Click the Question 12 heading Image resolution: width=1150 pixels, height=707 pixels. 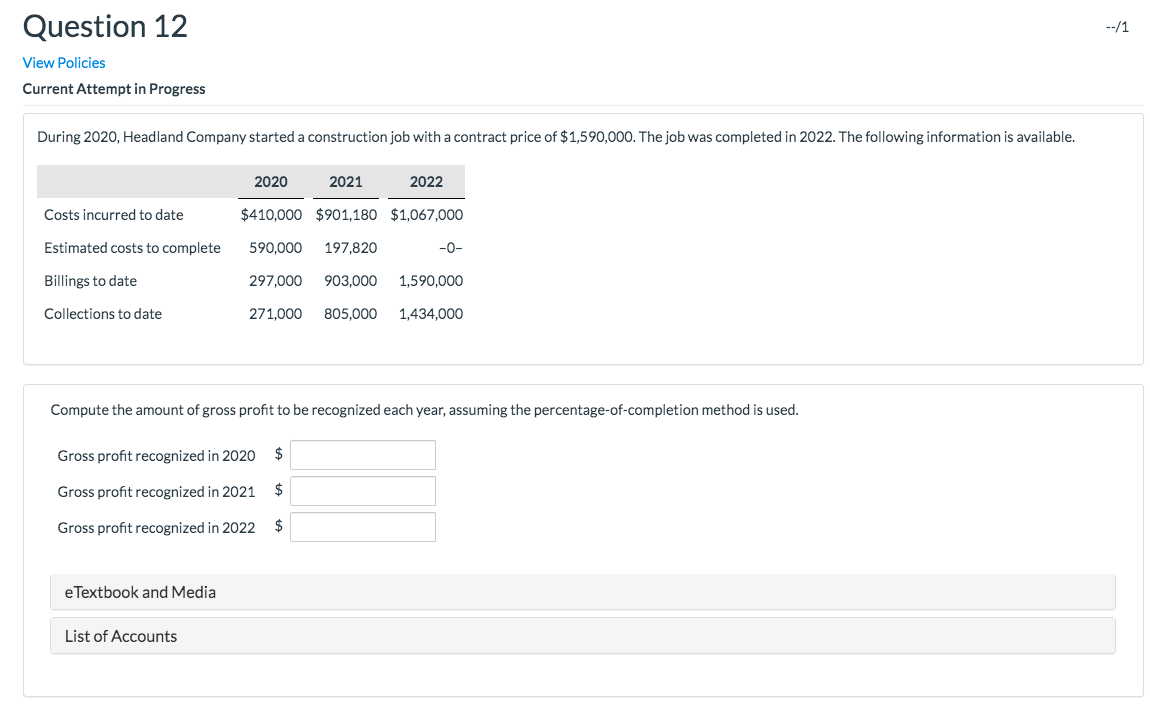104,26
